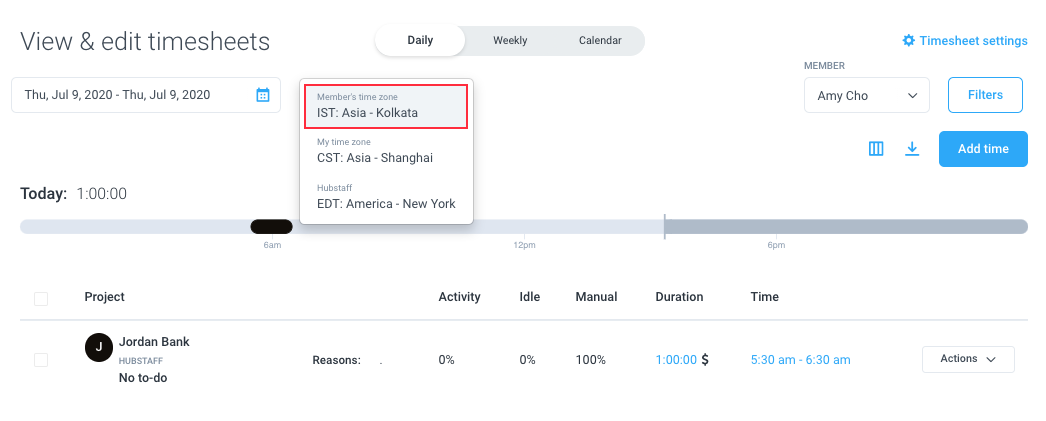
Task: Click the black time block on timeline
Action: pos(272,227)
